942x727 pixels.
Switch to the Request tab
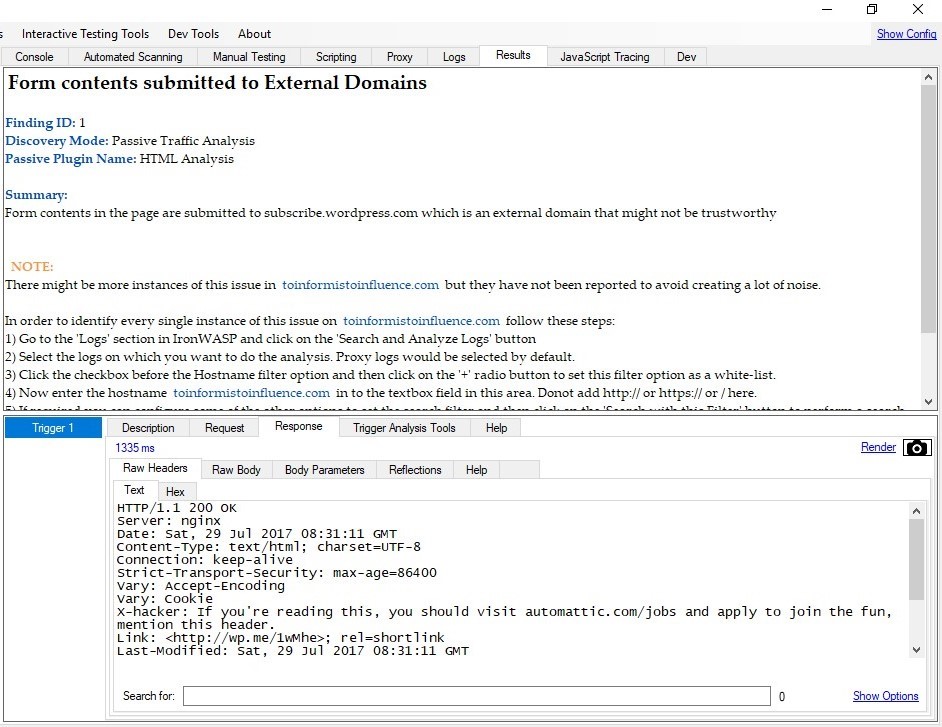pos(224,428)
